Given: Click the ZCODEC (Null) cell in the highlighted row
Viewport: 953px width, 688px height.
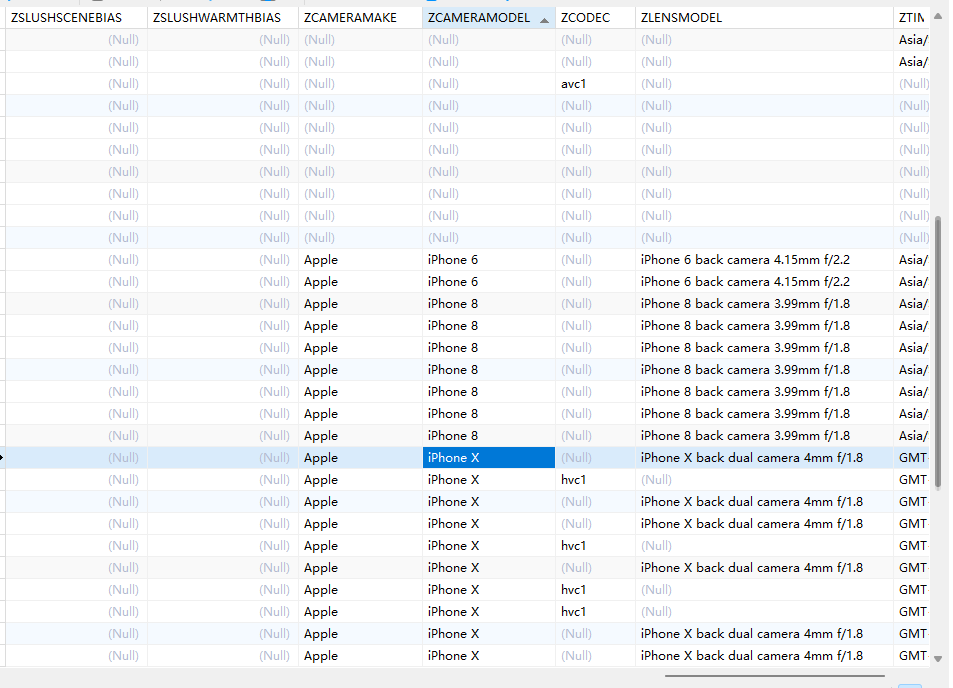Looking at the screenshot, I should click(x=596, y=458).
